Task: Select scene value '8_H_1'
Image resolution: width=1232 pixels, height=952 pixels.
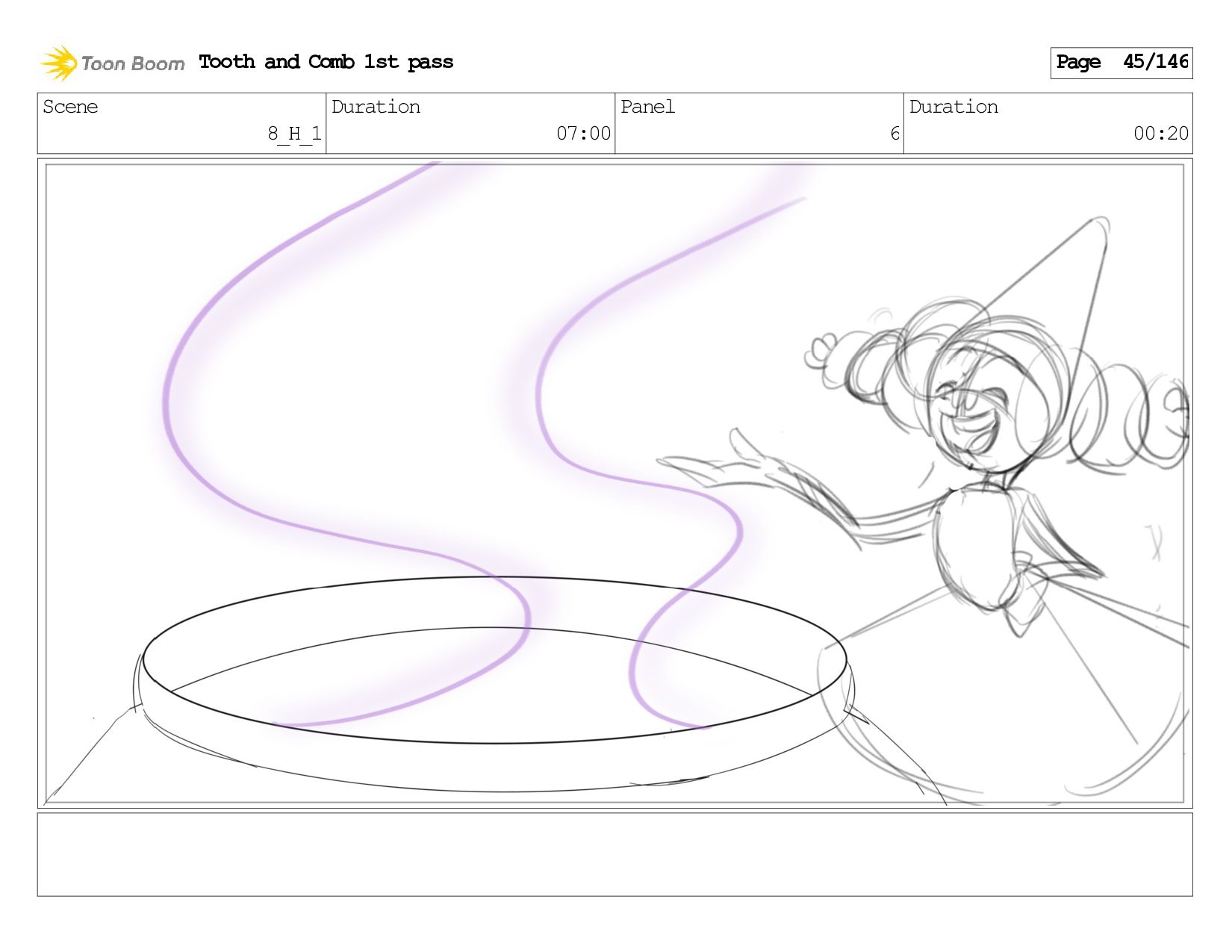Action: click(294, 134)
